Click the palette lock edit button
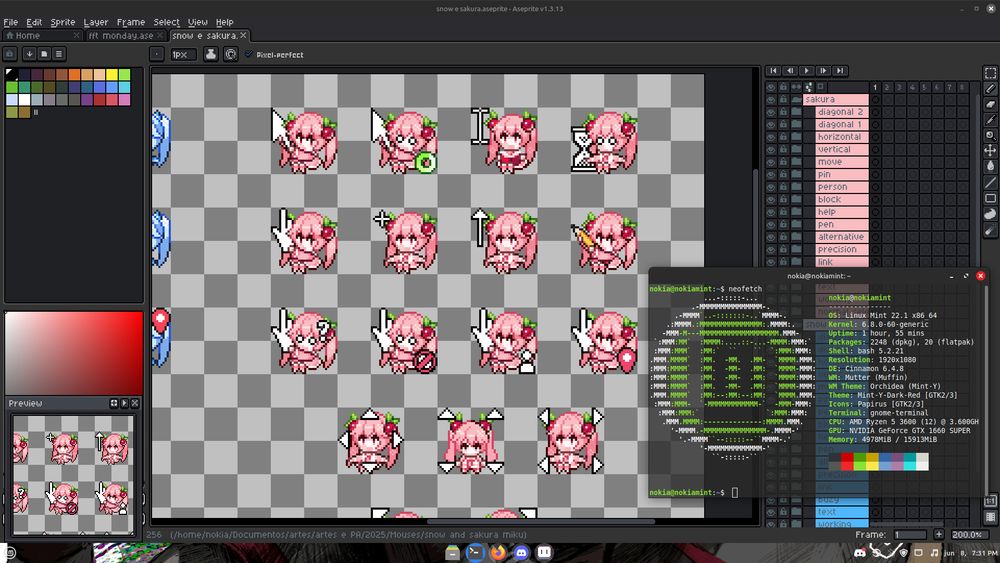Screen dimensions: 1000x563 10,54
